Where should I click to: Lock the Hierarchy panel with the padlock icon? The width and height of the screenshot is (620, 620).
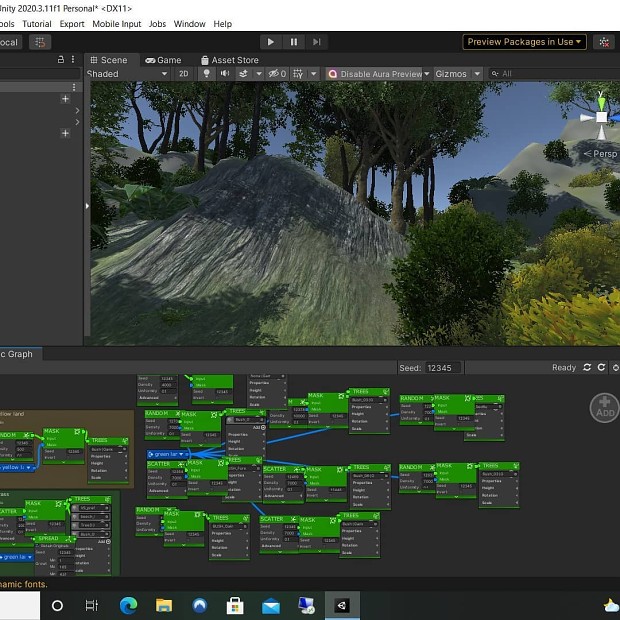pyautogui.click(x=61, y=59)
